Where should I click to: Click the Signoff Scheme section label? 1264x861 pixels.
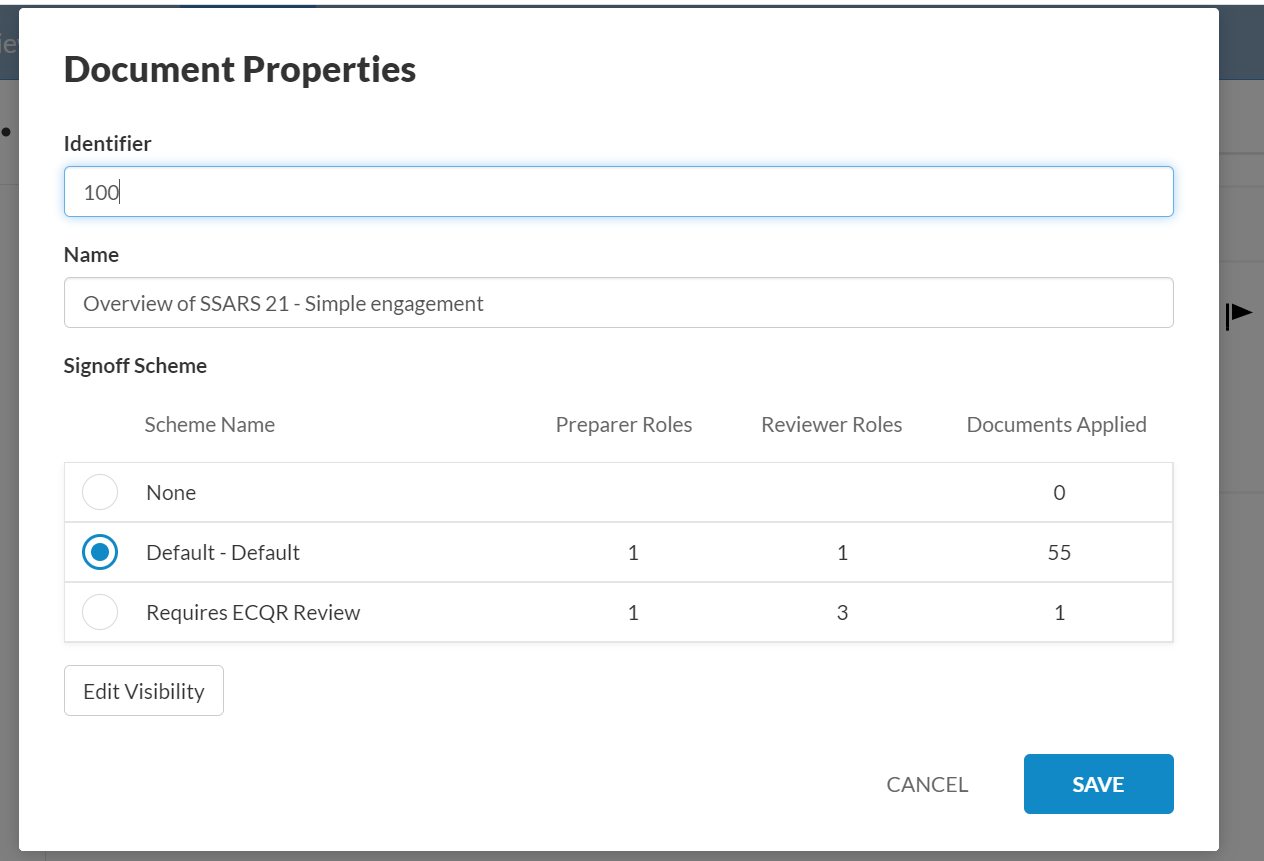pyautogui.click(x=135, y=365)
